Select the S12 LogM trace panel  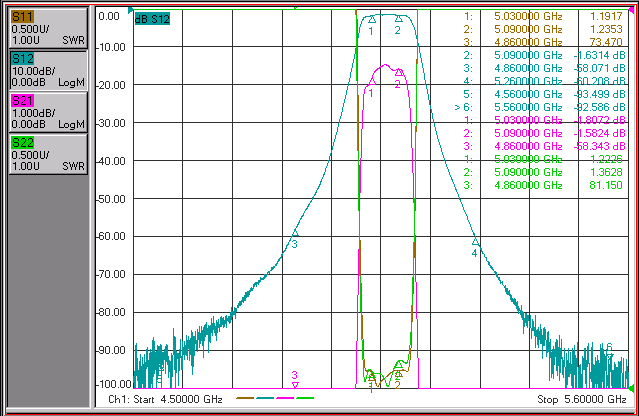point(48,70)
